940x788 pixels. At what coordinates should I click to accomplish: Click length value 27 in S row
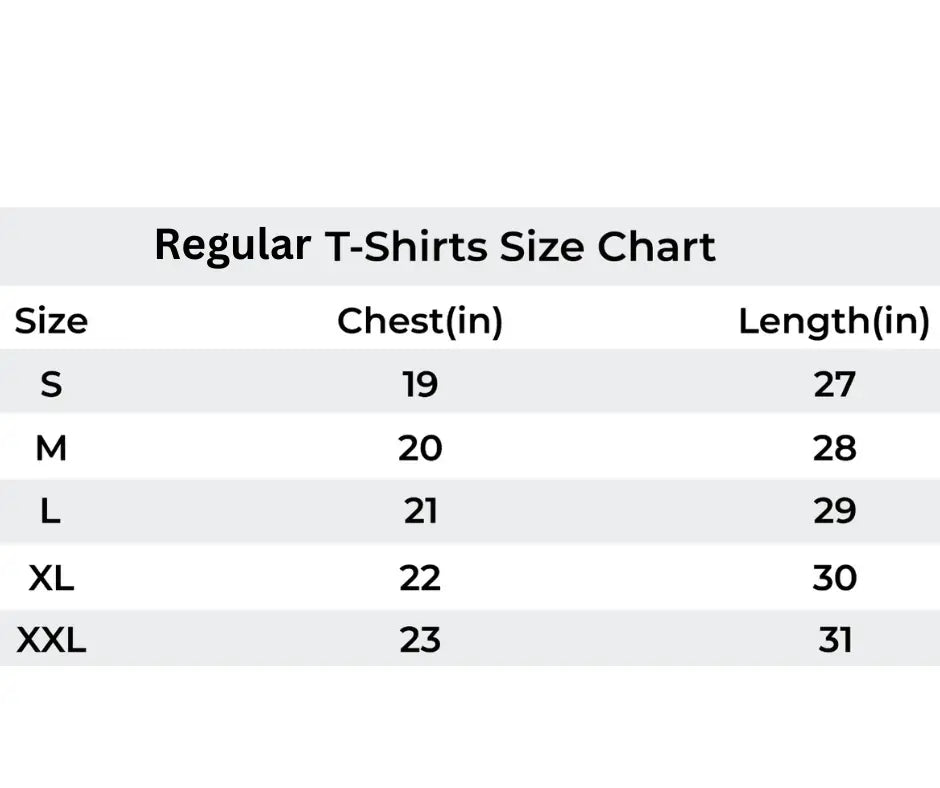[834, 384]
